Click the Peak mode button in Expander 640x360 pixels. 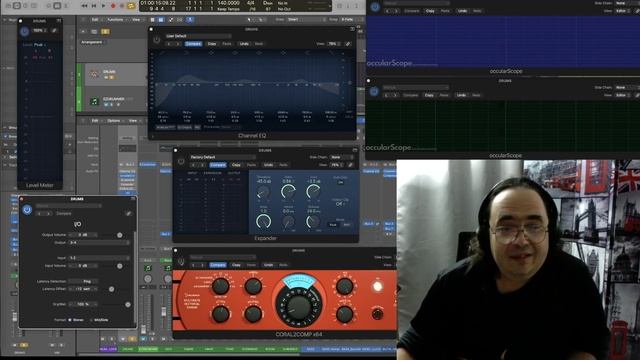point(333,224)
